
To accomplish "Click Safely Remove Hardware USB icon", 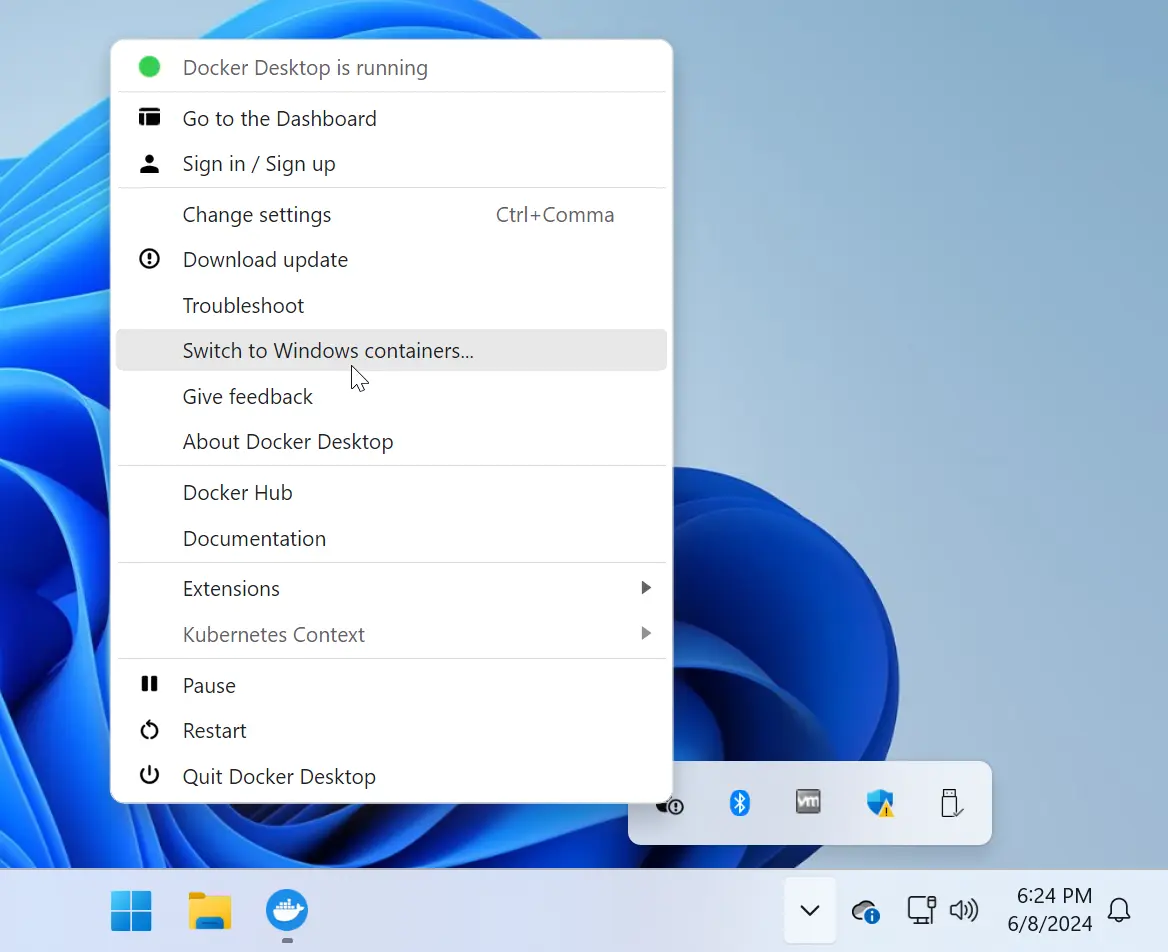I will 950,803.
